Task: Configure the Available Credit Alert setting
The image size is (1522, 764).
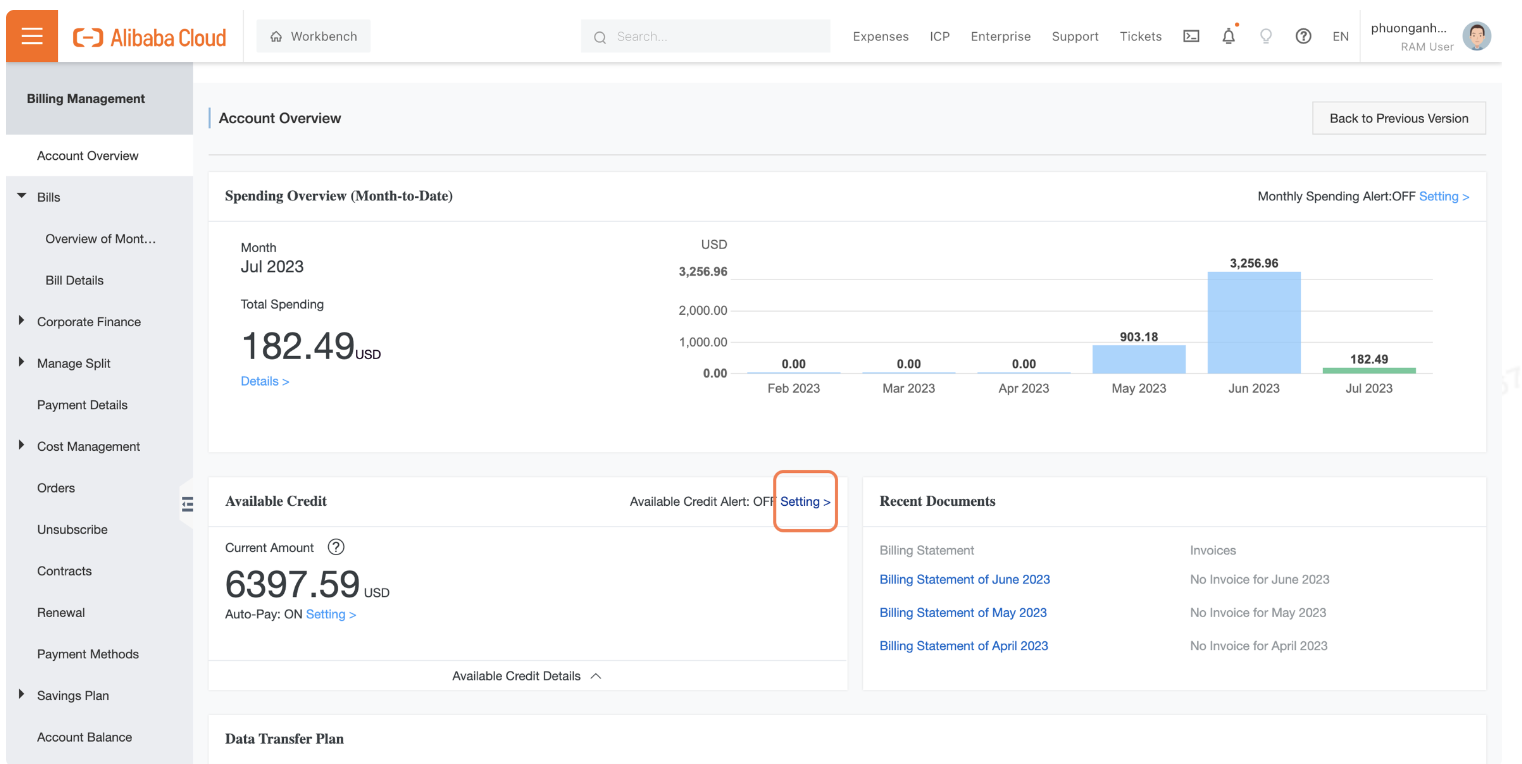Action: [805, 501]
